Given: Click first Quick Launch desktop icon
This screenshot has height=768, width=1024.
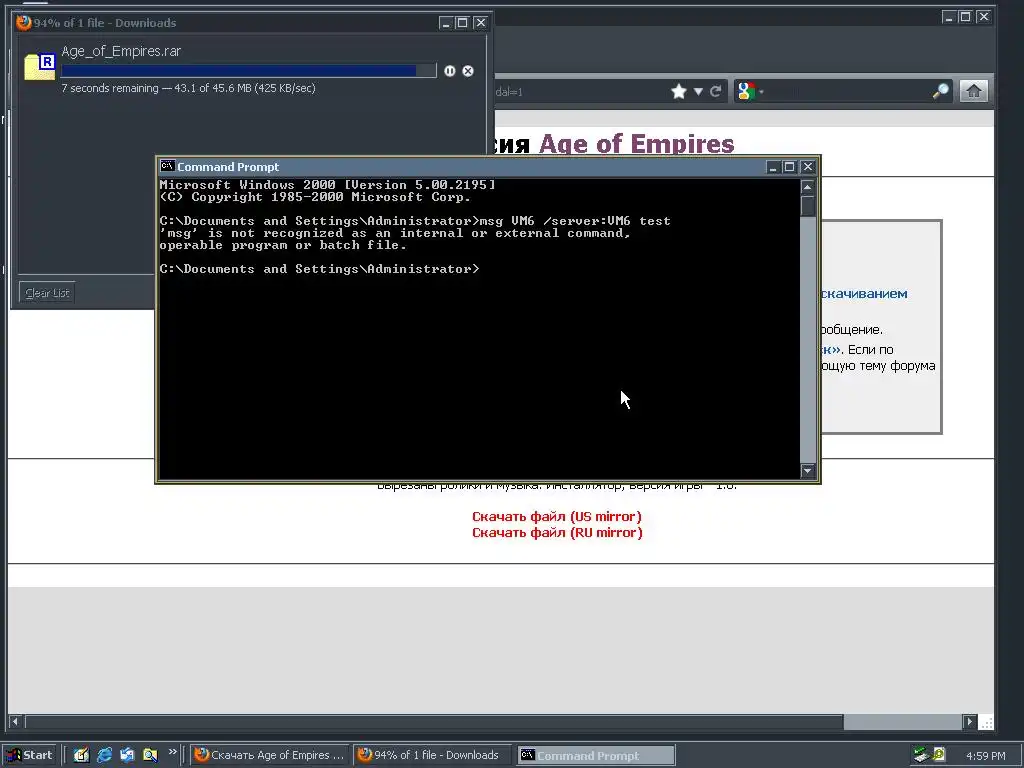Looking at the screenshot, I should pos(81,755).
